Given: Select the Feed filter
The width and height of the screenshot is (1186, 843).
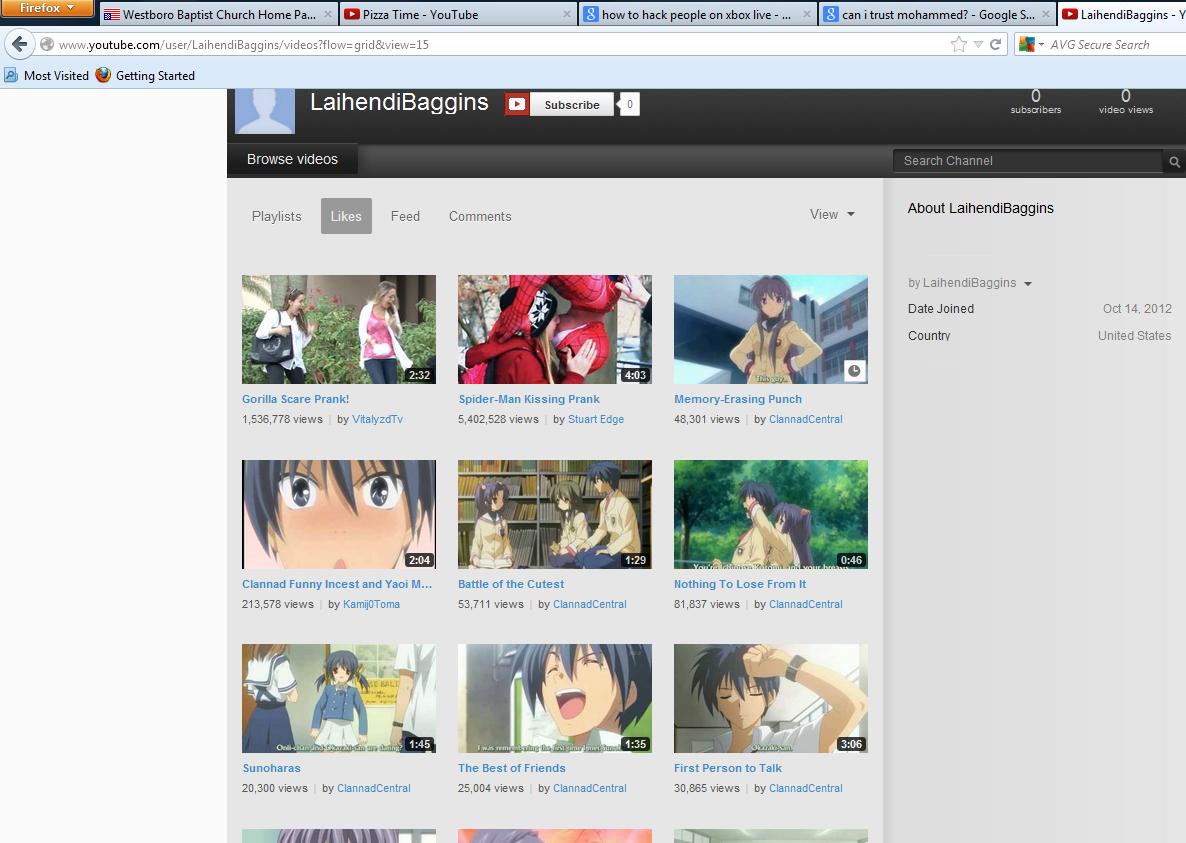Looking at the screenshot, I should (405, 216).
